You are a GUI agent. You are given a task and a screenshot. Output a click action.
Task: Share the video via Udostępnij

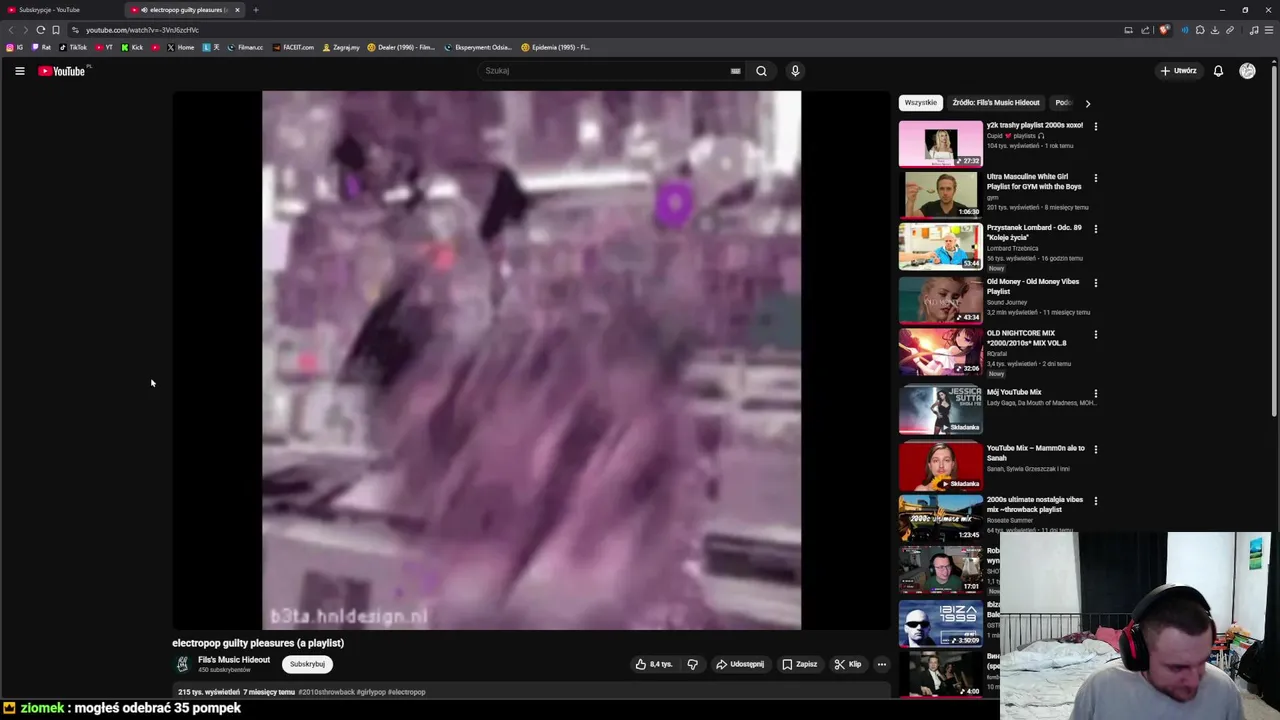tap(740, 664)
